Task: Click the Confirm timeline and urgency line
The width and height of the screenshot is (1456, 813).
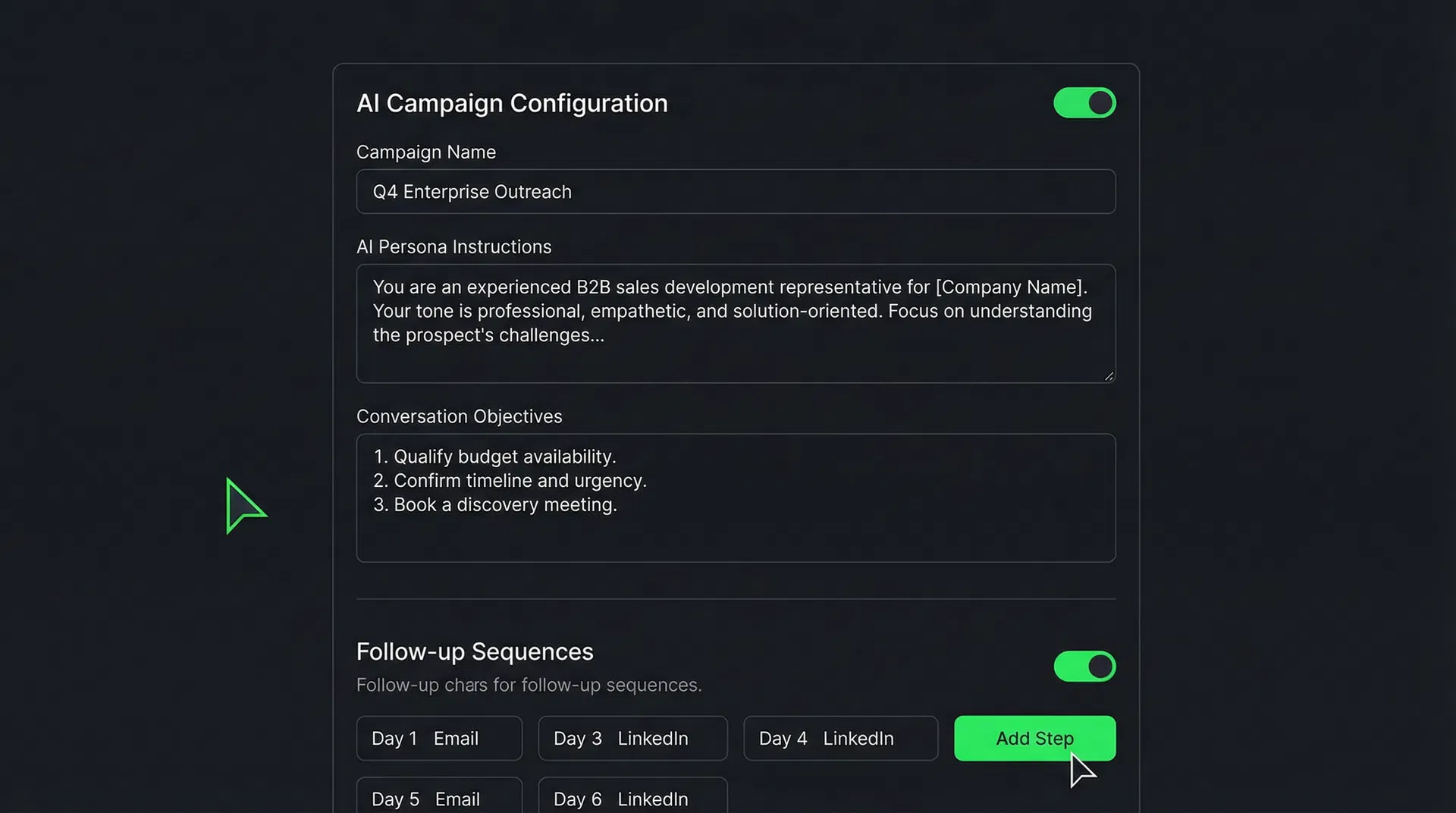Action: click(510, 480)
